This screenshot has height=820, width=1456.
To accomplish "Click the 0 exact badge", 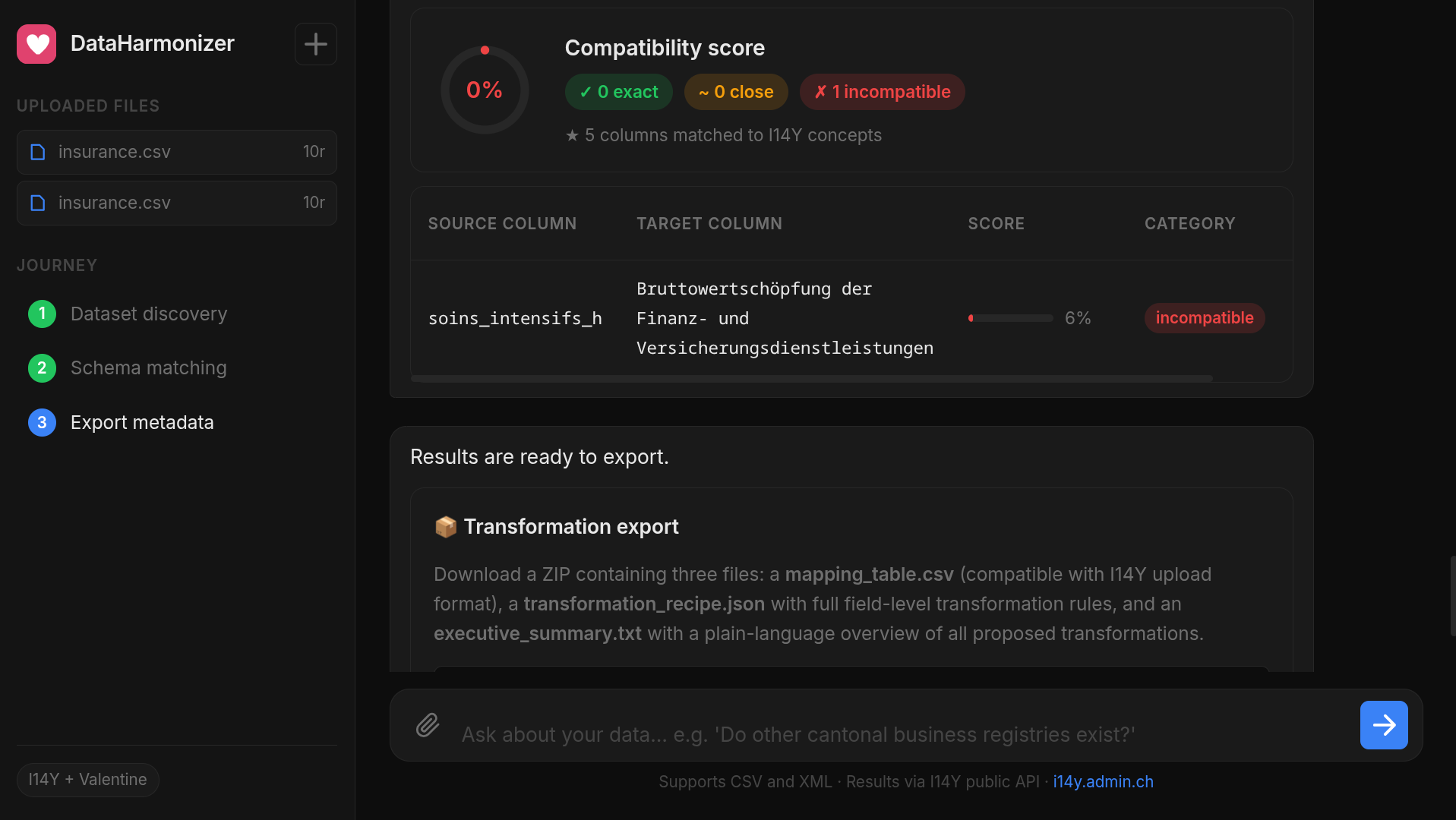I will [x=619, y=92].
